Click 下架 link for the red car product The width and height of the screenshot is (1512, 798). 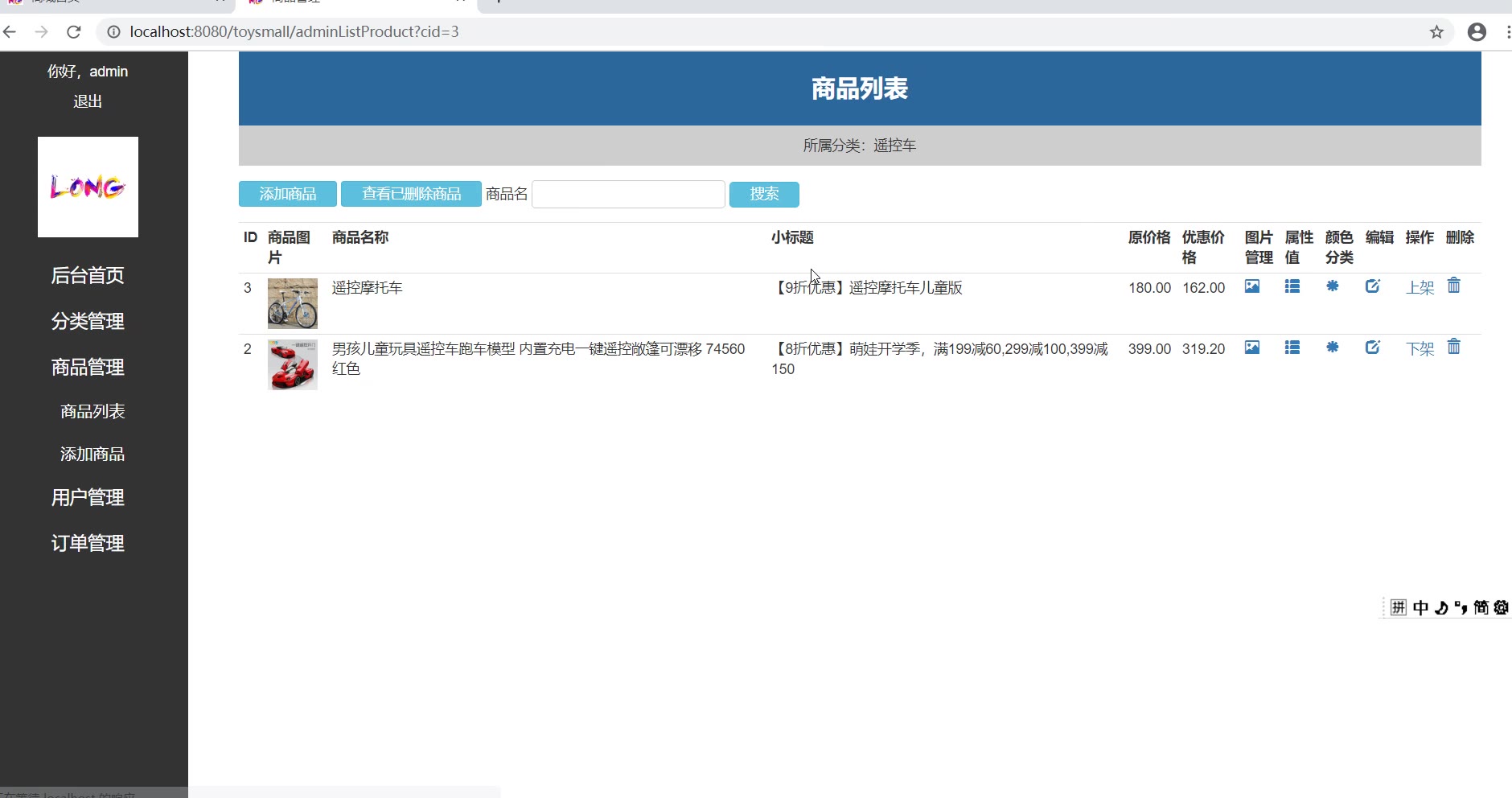(x=1420, y=348)
